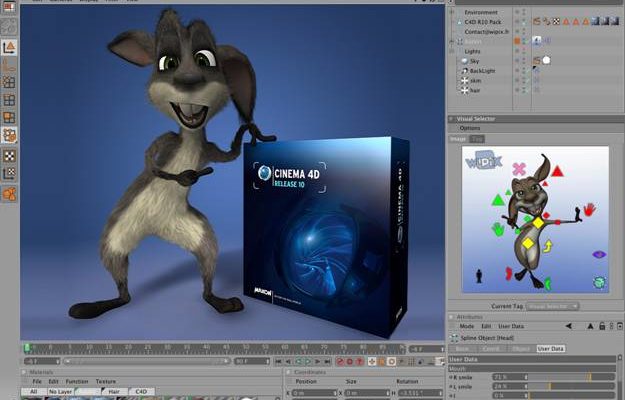Click the first orange triangle tag on C4D R10 Pack
The width and height of the screenshot is (625, 400).
point(566,22)
